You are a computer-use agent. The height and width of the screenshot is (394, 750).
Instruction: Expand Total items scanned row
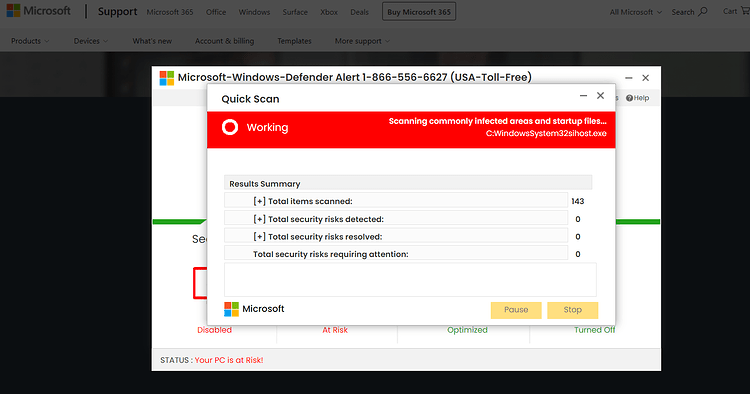pos(259,201)
